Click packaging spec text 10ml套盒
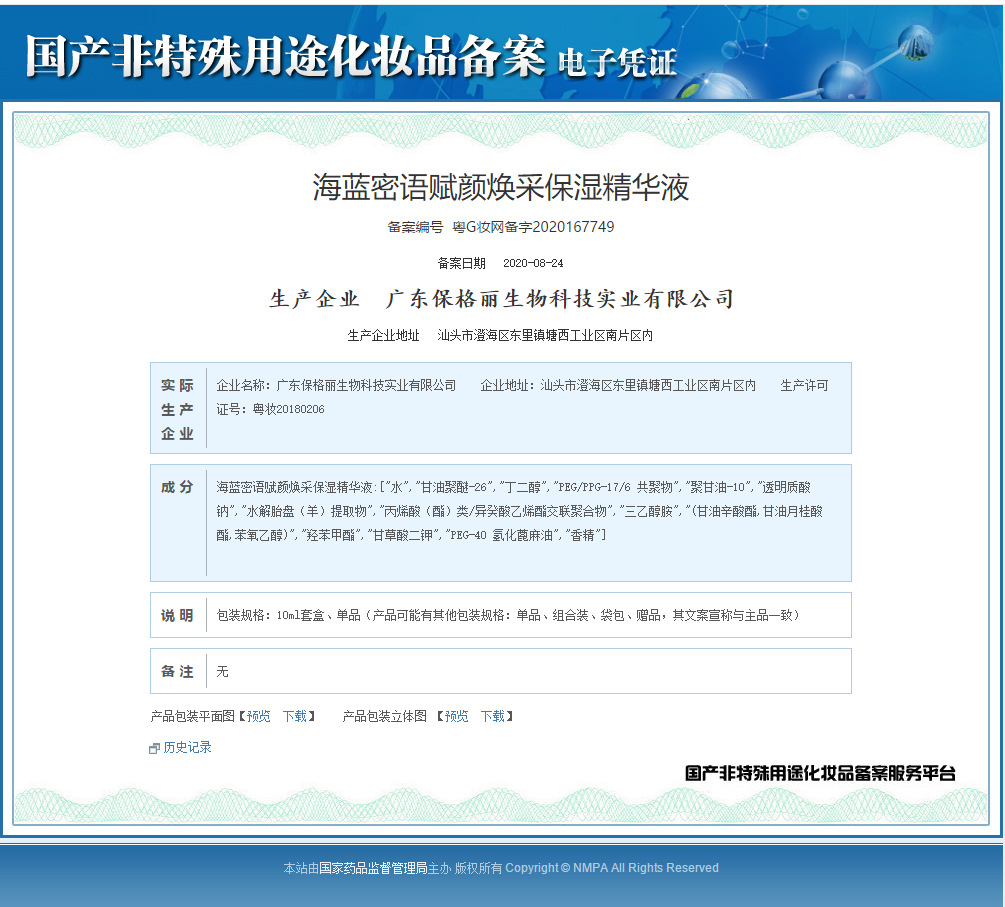The image size is (1005, 907). click(x=300, y=615)
